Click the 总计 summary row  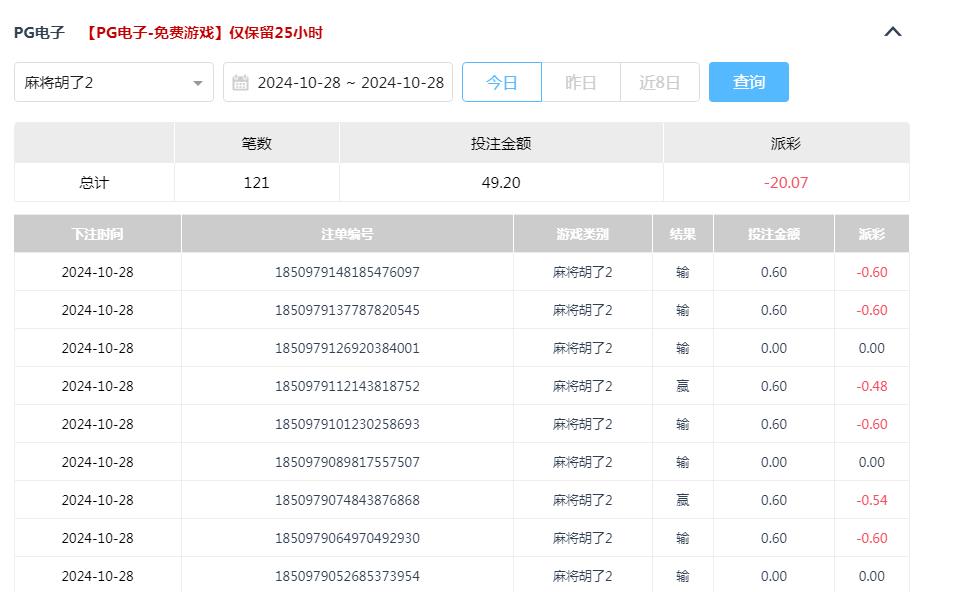point(96,182)
